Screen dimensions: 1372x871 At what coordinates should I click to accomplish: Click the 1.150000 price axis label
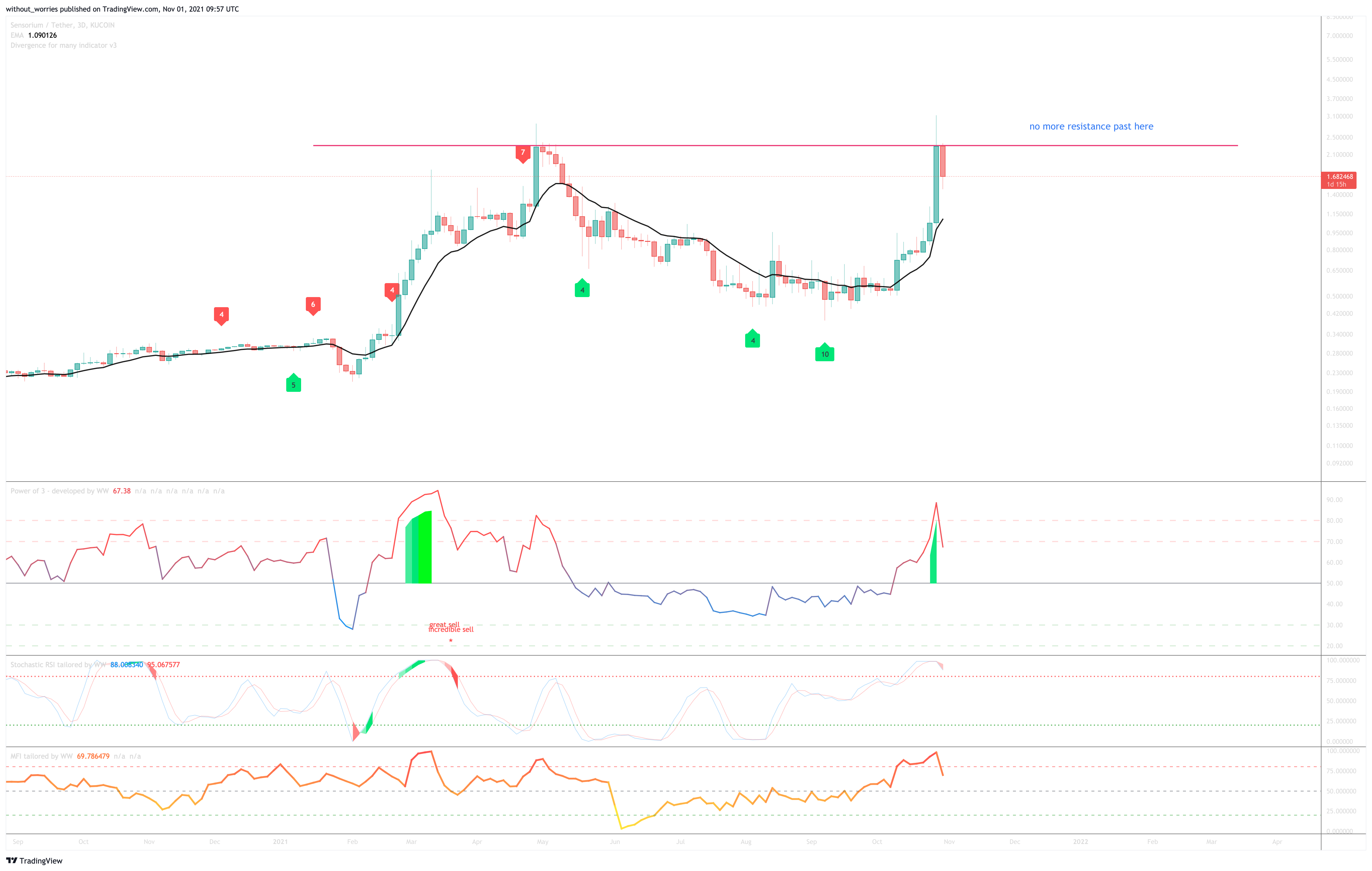coord(1340,214)
